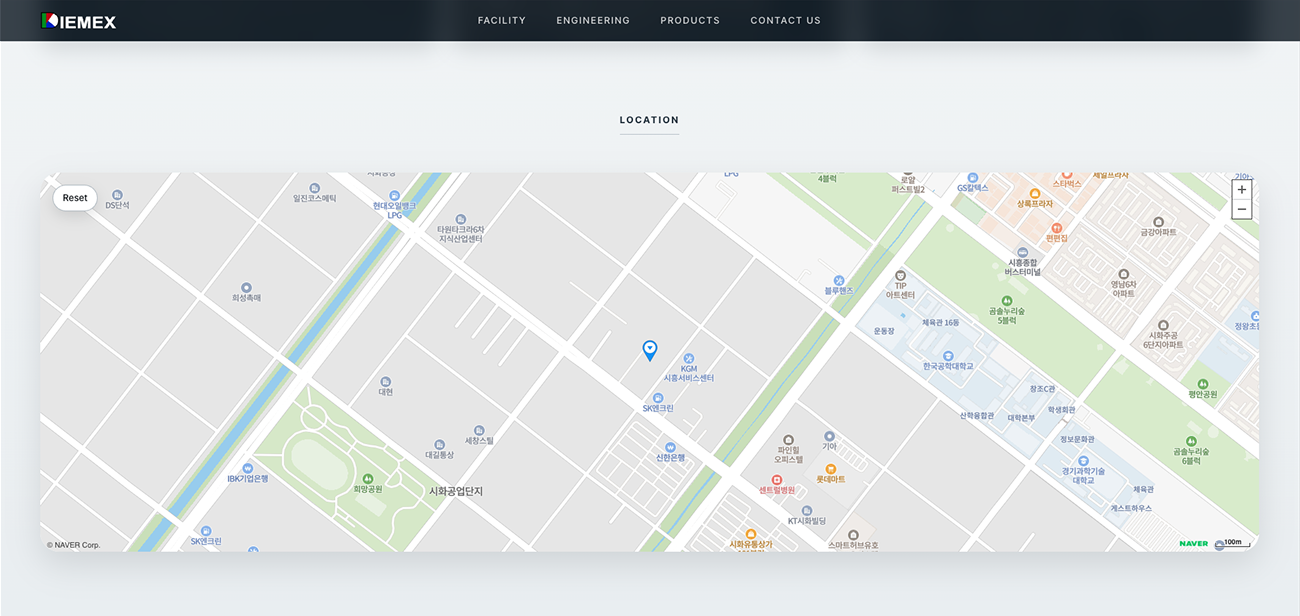Select the 한국공학대학교 university icon
Image resolution: width=1300 pixels, height=616 pixels.
tap(948, 356)
